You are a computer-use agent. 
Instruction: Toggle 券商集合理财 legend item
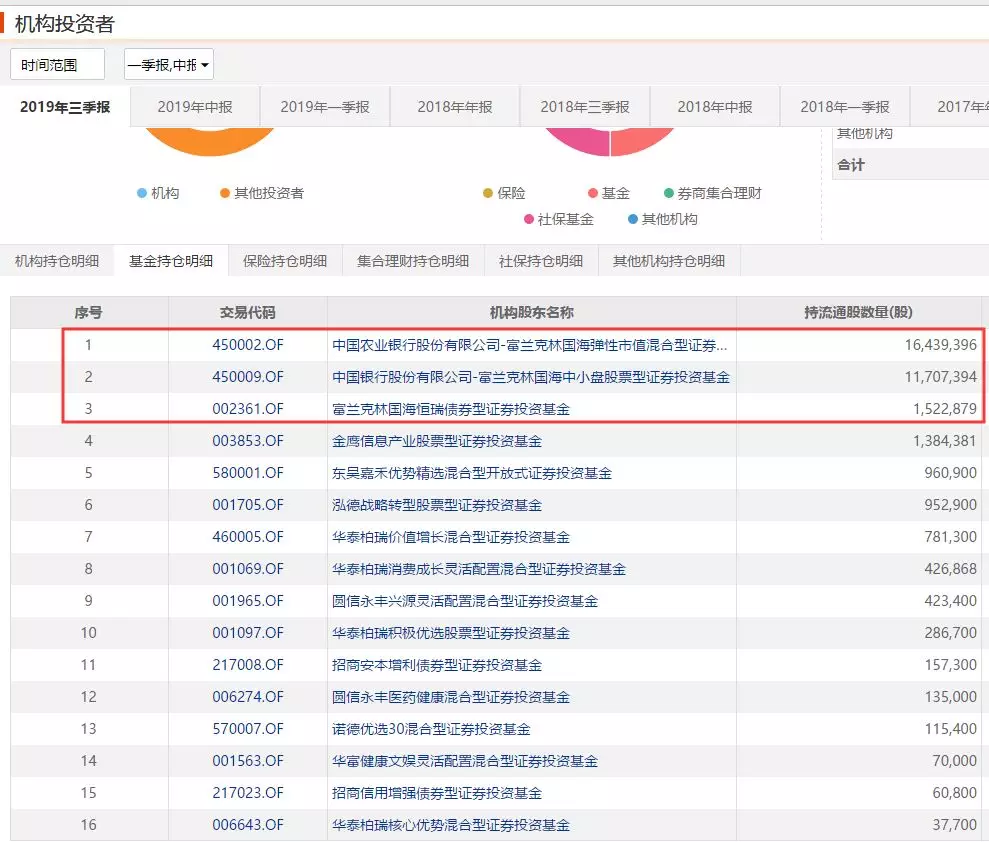pyautogui.click(x=669, y=193)
